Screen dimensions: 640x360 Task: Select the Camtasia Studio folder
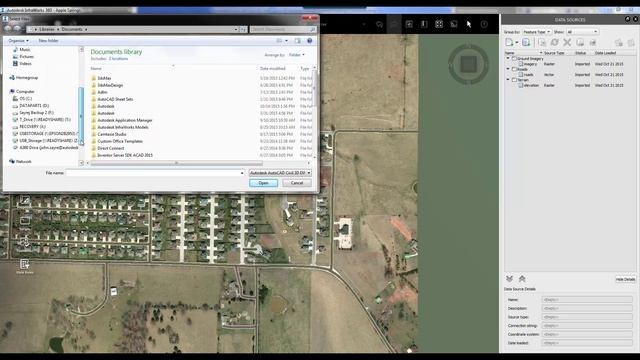tap(109, 134)
